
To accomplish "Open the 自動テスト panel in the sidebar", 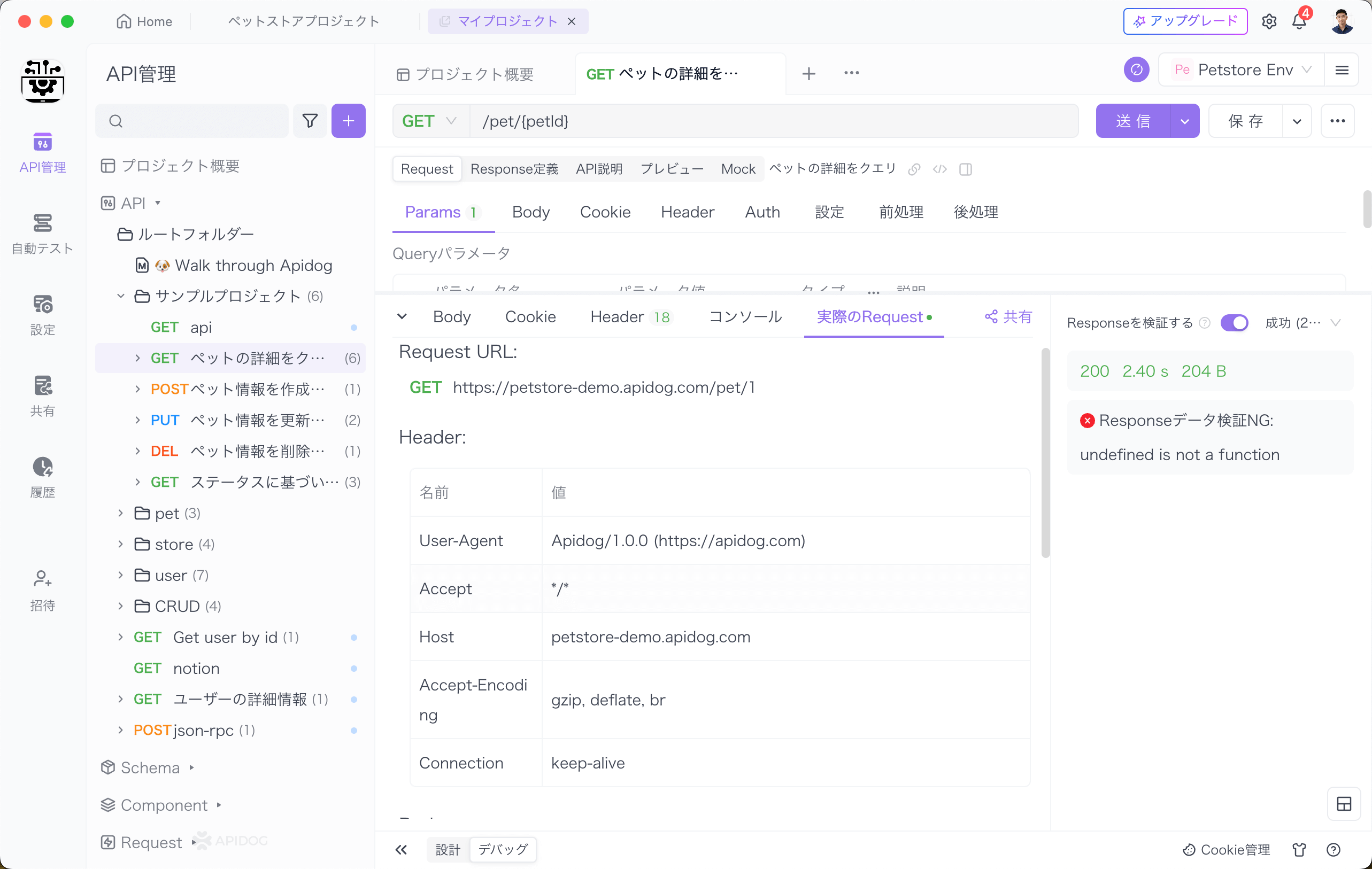I will (43, 234).
